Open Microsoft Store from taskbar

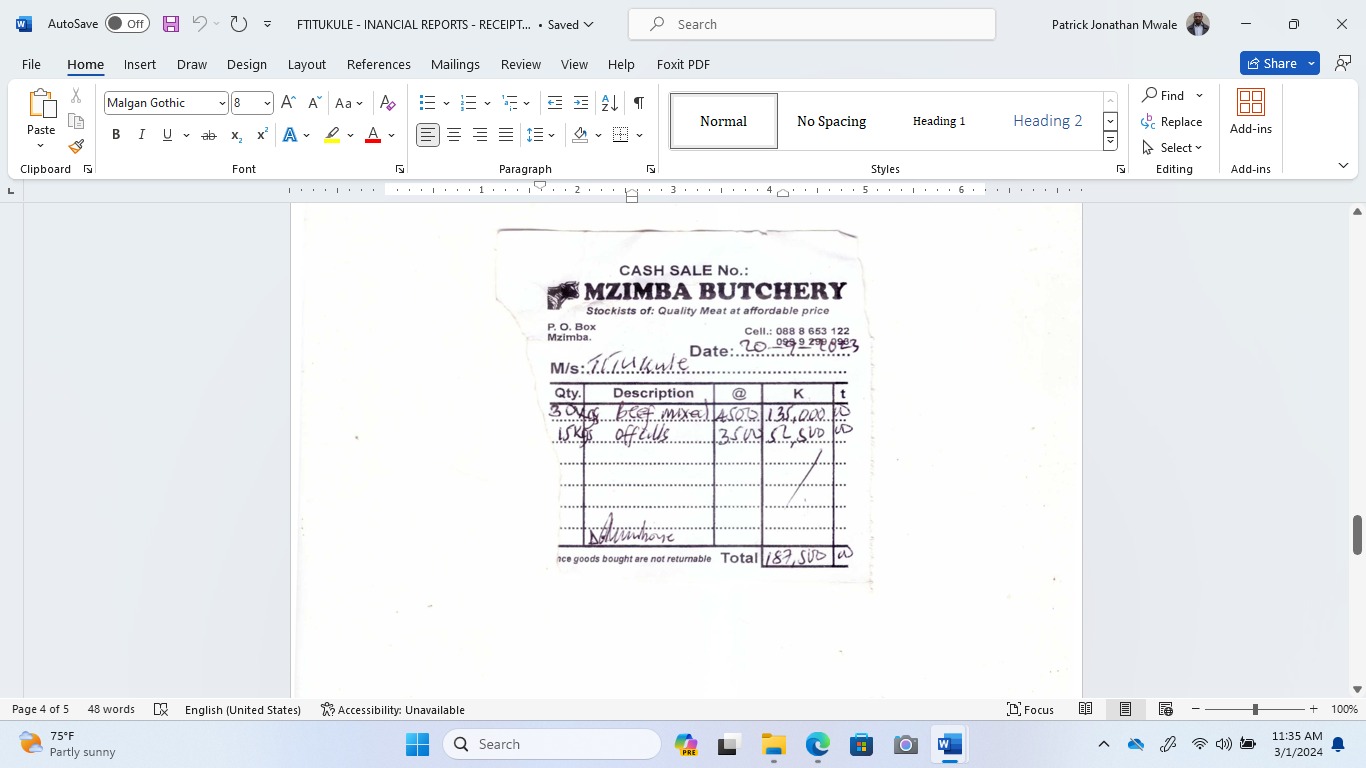[861, 744]
